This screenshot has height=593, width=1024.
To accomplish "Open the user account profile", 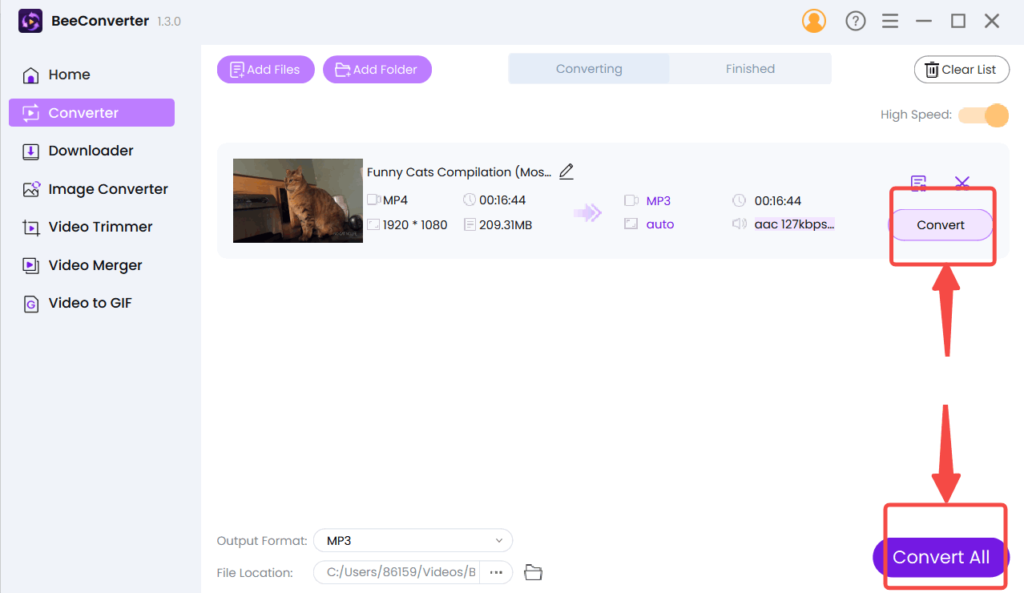I will [814, 20].
